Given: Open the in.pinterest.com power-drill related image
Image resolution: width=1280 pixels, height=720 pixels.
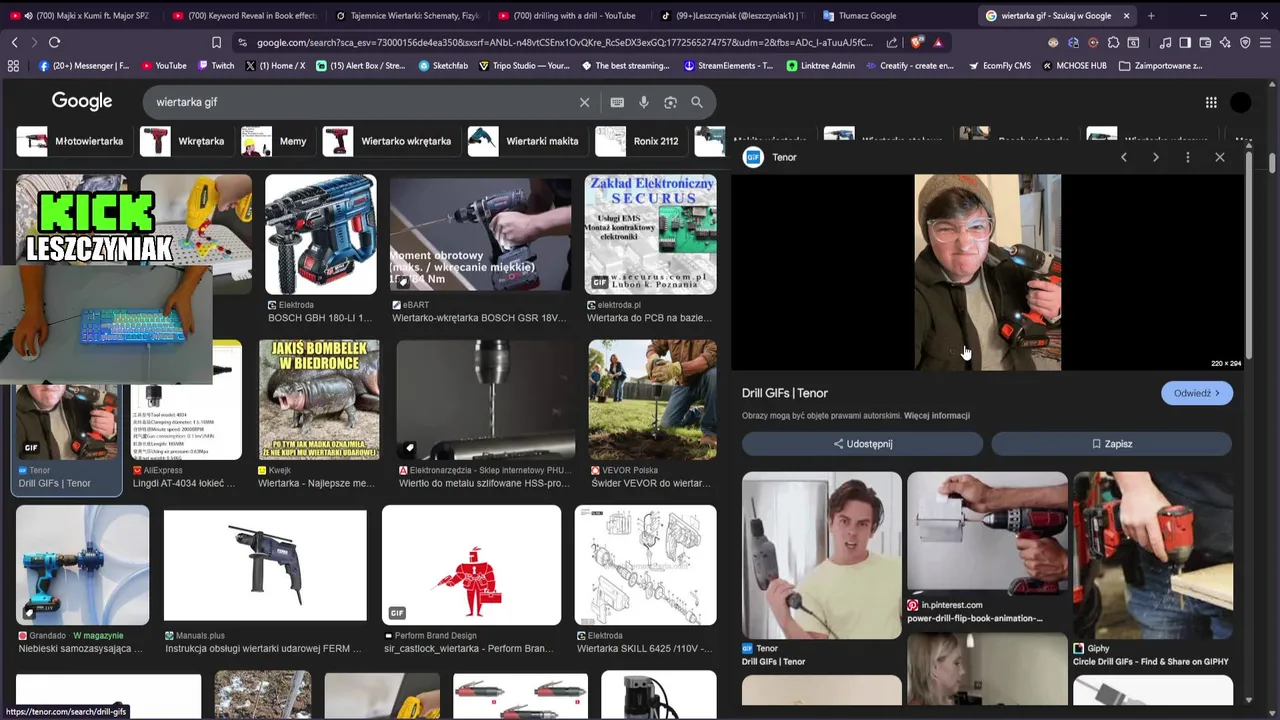Looking at the screenshot, I should pyautogui.click(x=987, y=532).
